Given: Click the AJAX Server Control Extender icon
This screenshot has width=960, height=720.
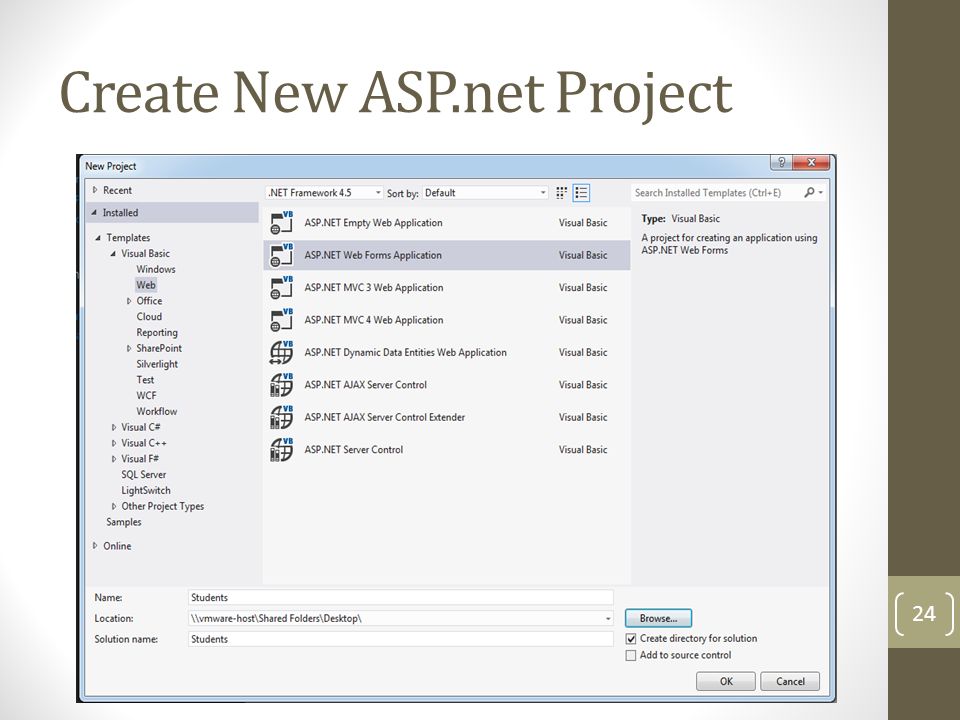Looking at the screenshot, I should point(282,418).
